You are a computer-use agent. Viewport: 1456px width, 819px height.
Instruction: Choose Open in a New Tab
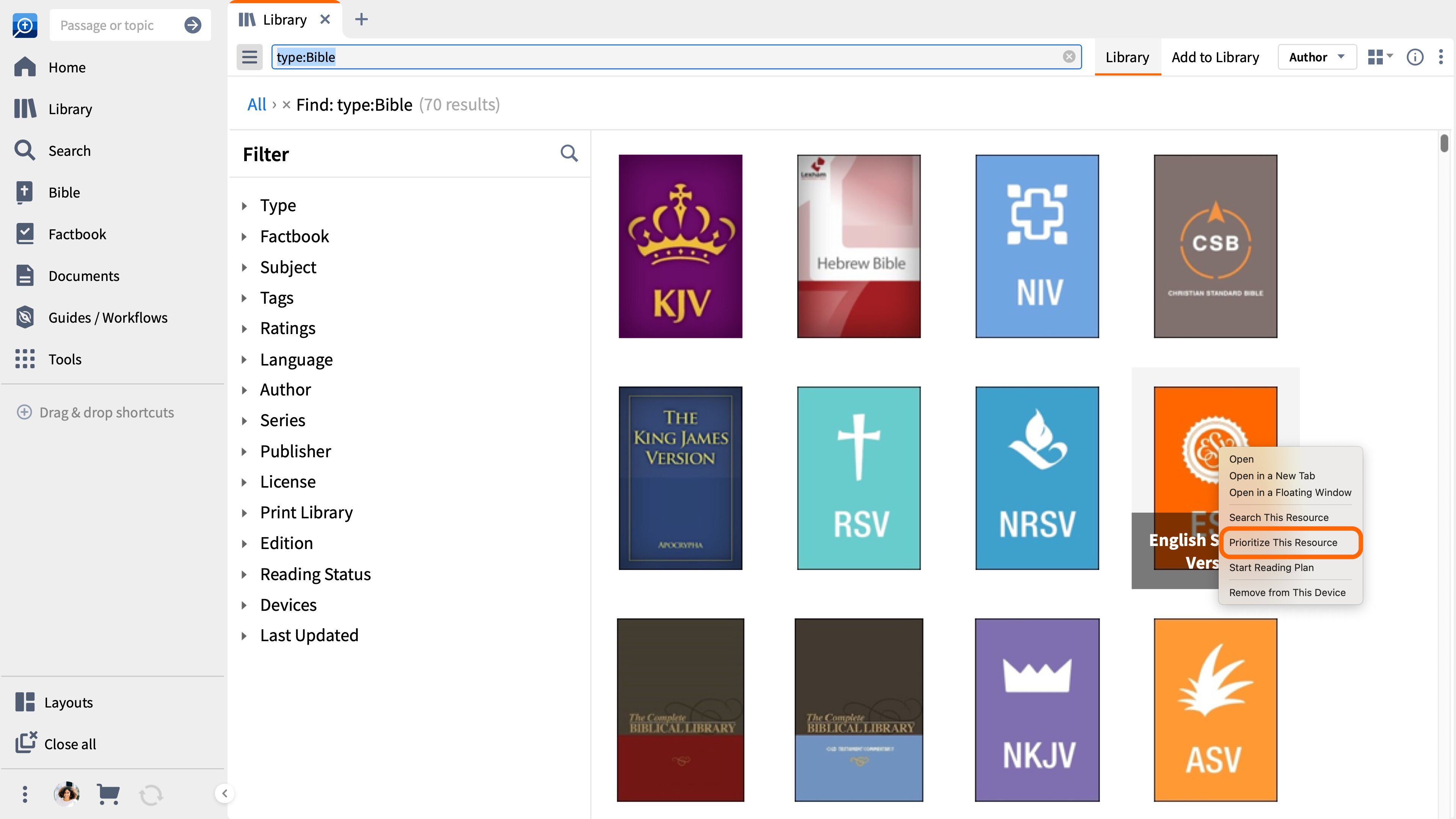point(1290,476)
